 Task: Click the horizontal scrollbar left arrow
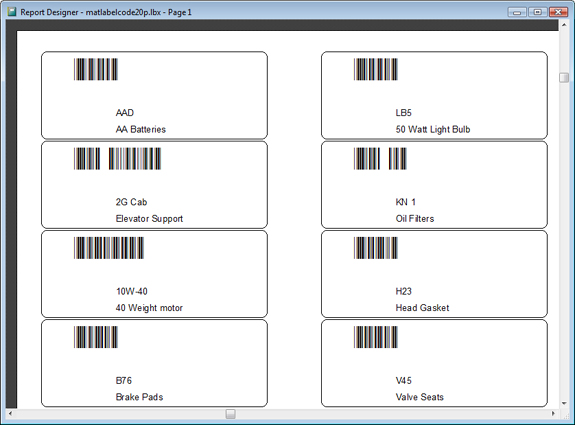10,414
